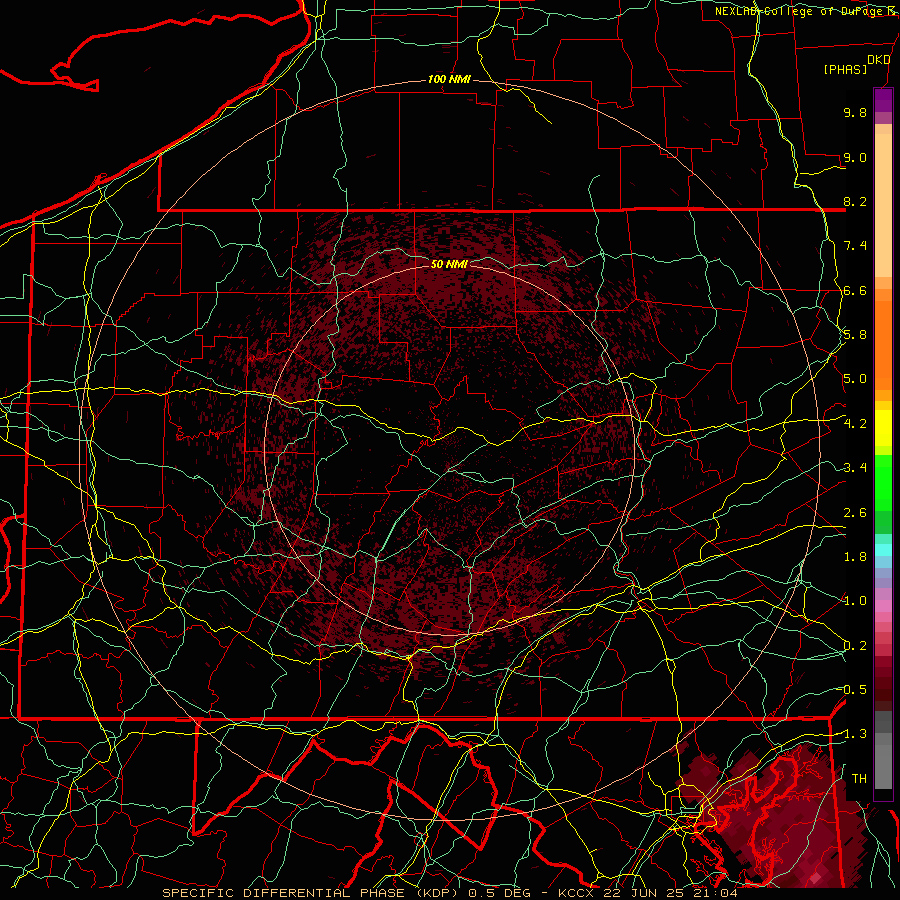Click the "21:04" timestamp
The width and height of the screenshot is (900, 900).
(718, 893)
